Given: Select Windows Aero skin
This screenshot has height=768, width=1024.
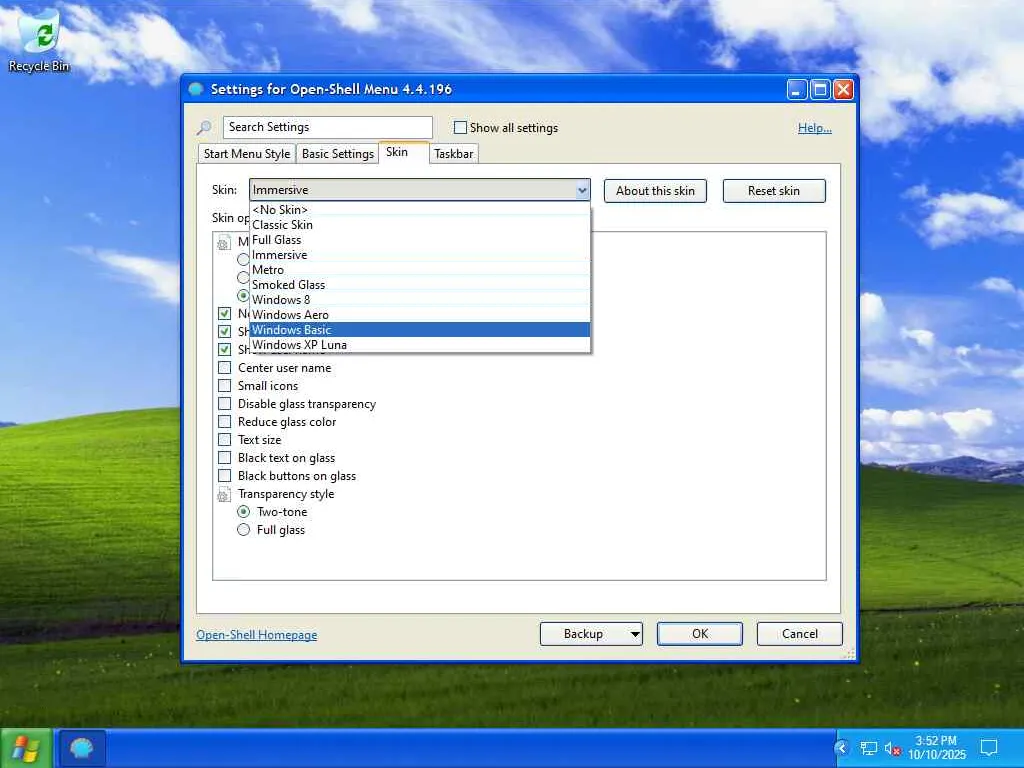Looking at the screenshot, I should point(420,315).
